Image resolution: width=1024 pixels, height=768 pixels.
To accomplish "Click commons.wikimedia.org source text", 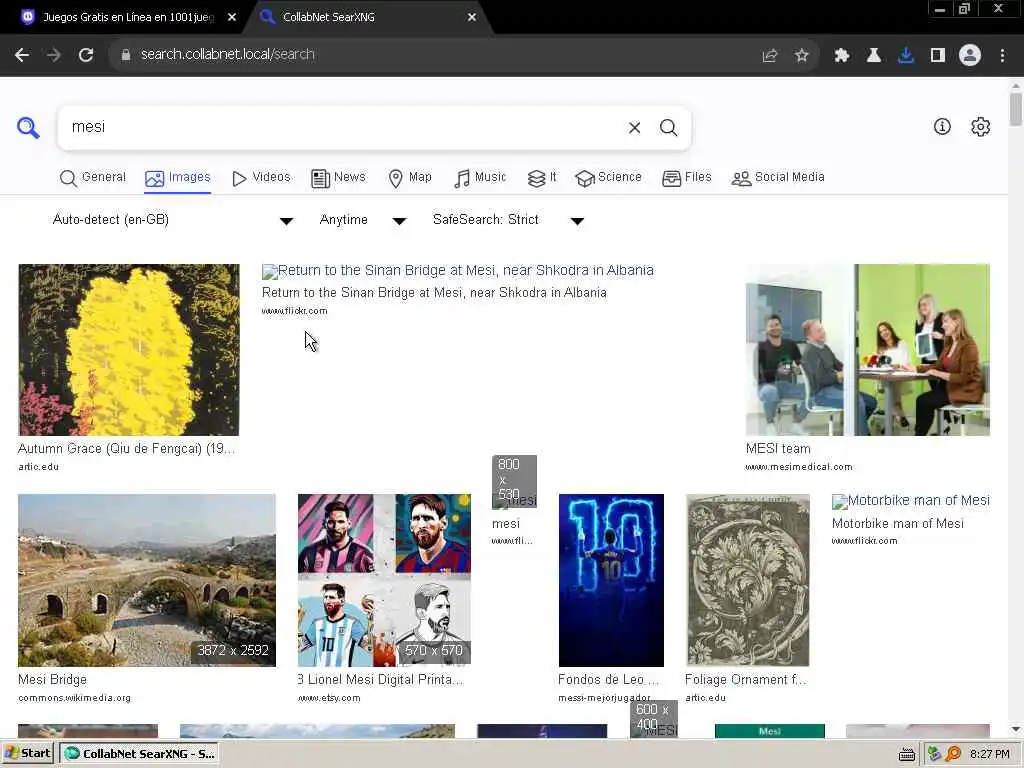I will 74,698.
